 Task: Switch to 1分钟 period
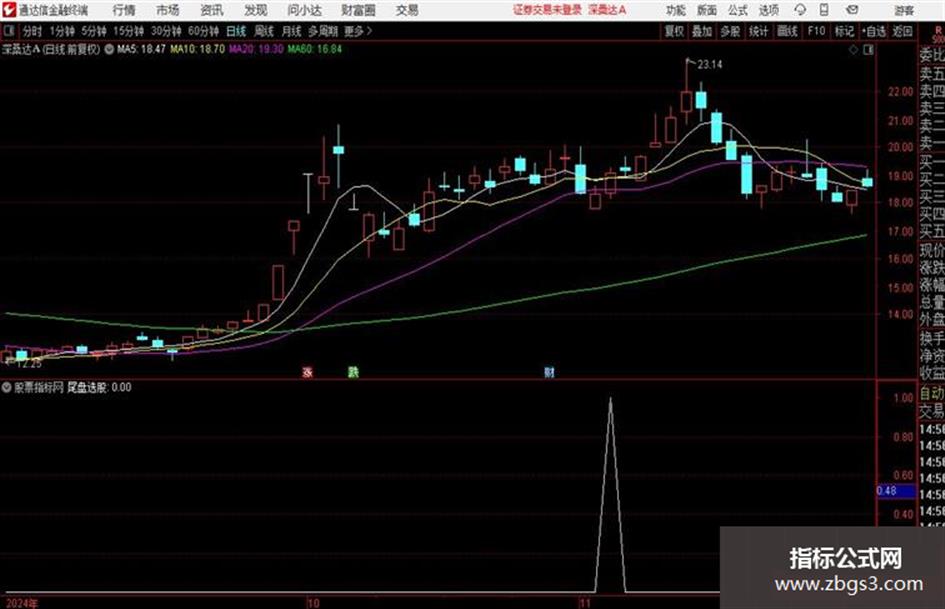pyautogui.click(x=62, y=31)
